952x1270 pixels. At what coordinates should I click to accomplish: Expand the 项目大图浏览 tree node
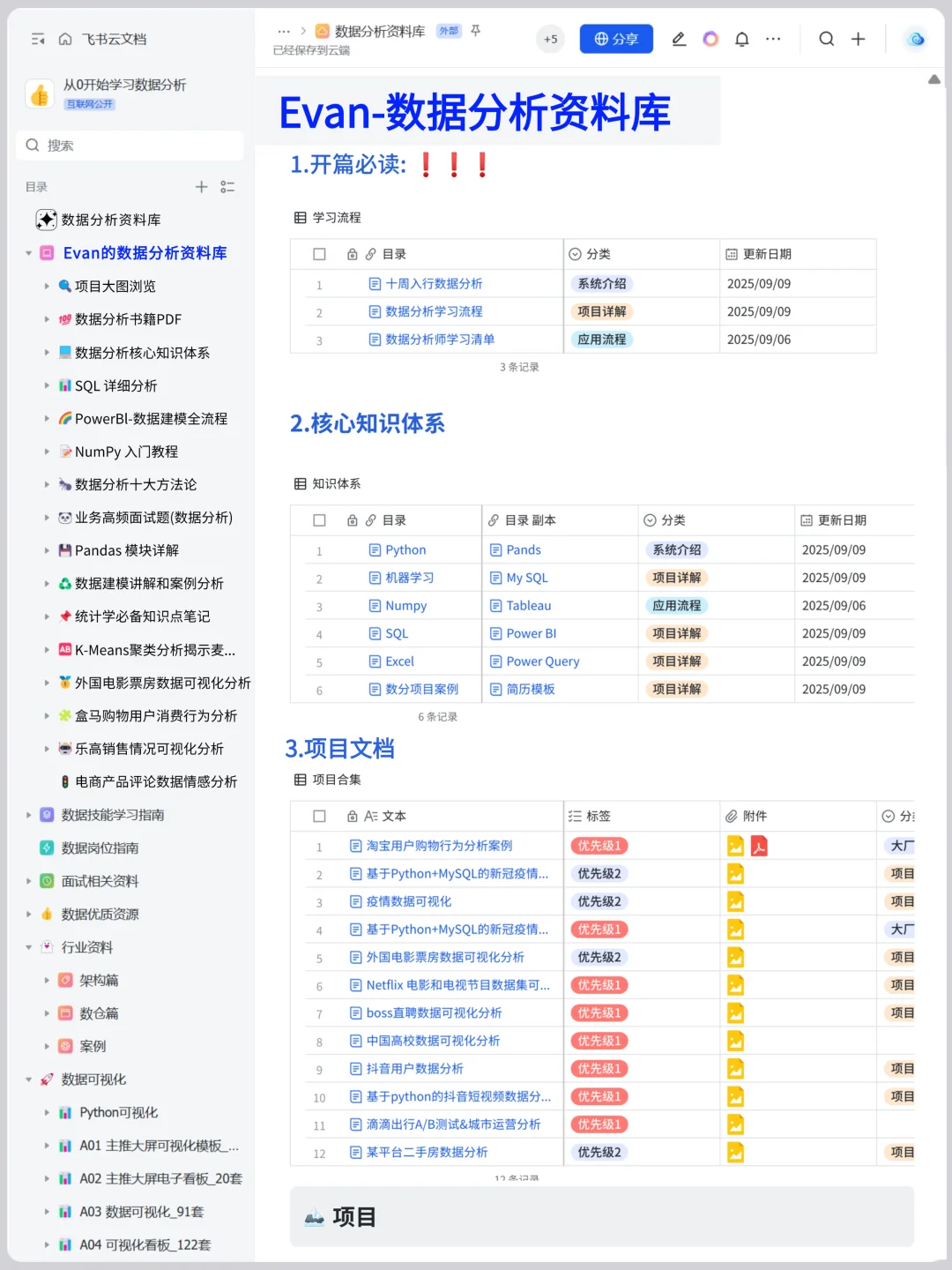pos(47,286)
